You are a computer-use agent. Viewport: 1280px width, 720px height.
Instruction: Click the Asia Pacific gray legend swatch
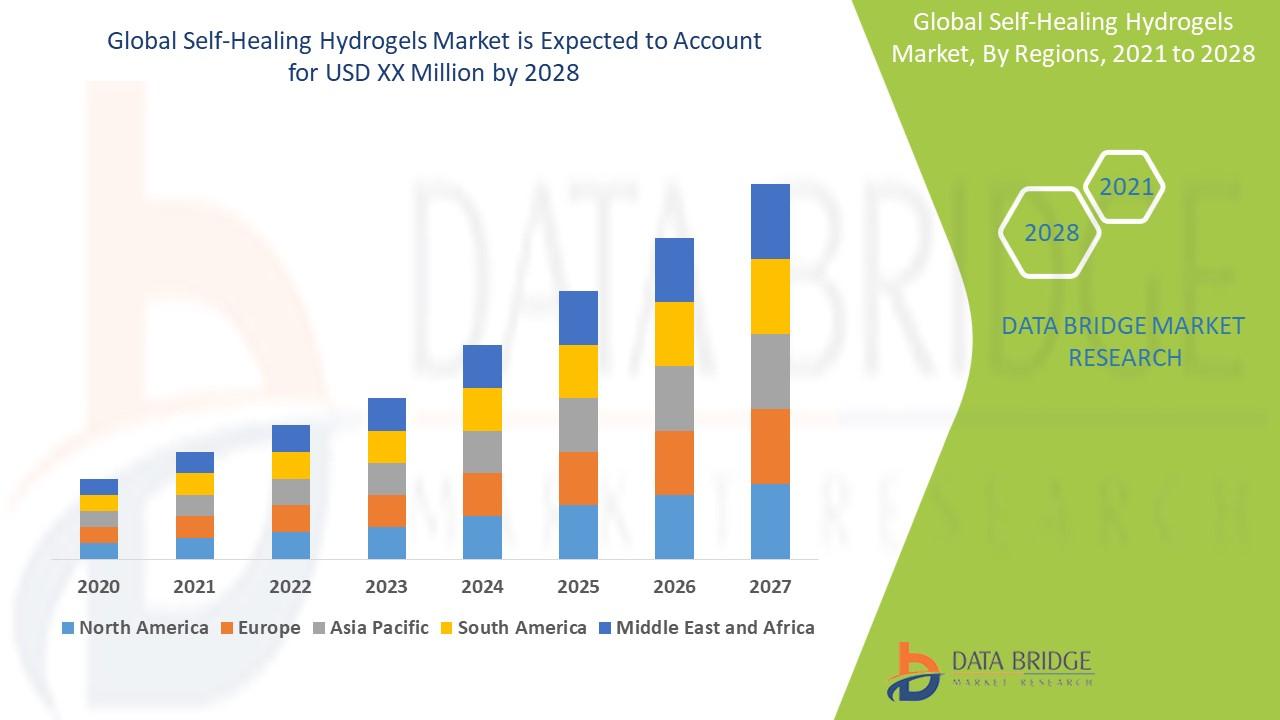click(320, 628)
